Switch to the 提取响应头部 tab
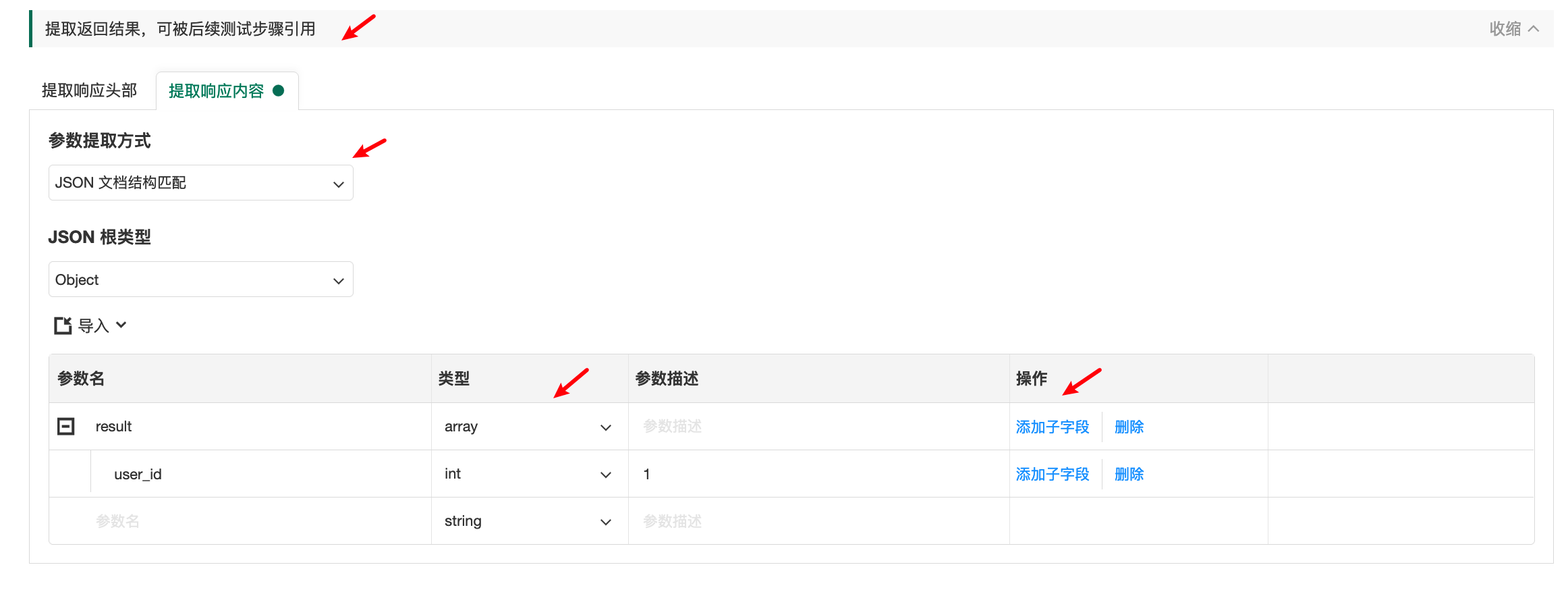This screenshot has width=1568, height=590. [x=89, y=90]
